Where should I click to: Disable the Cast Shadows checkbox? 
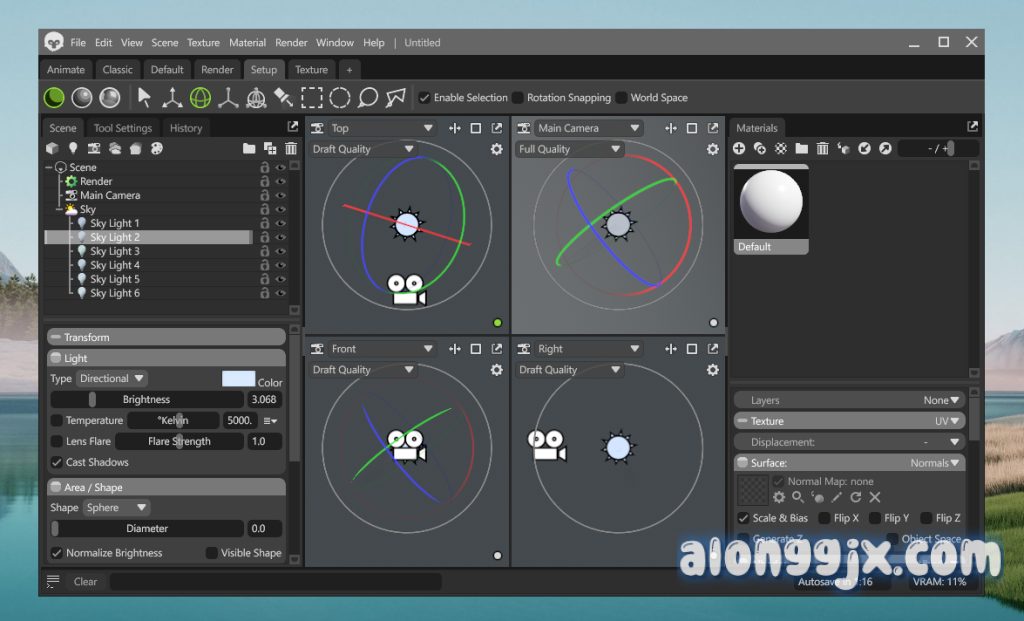pos(57,462)
